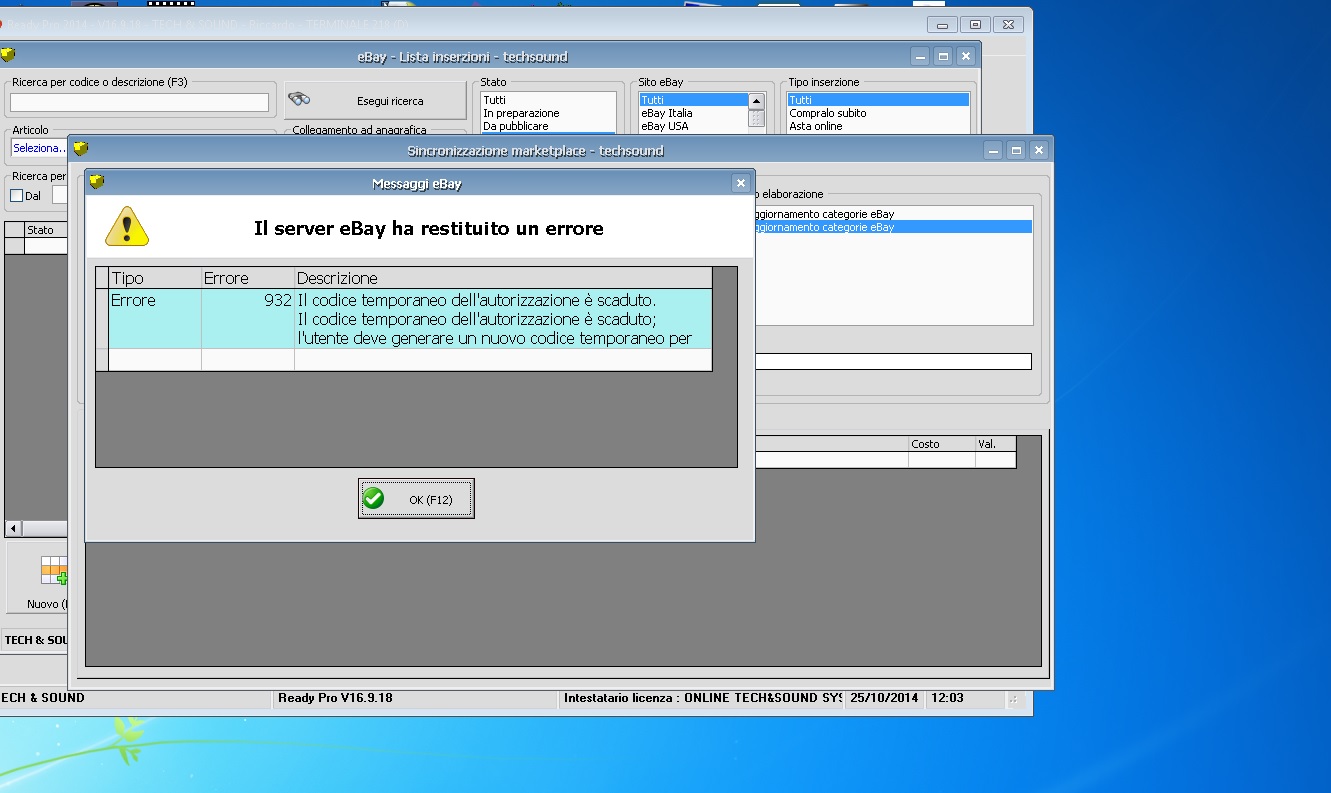
Task: Click the 'Stato' column header in Lista inserzioni grid
Action: click(45, 230)
